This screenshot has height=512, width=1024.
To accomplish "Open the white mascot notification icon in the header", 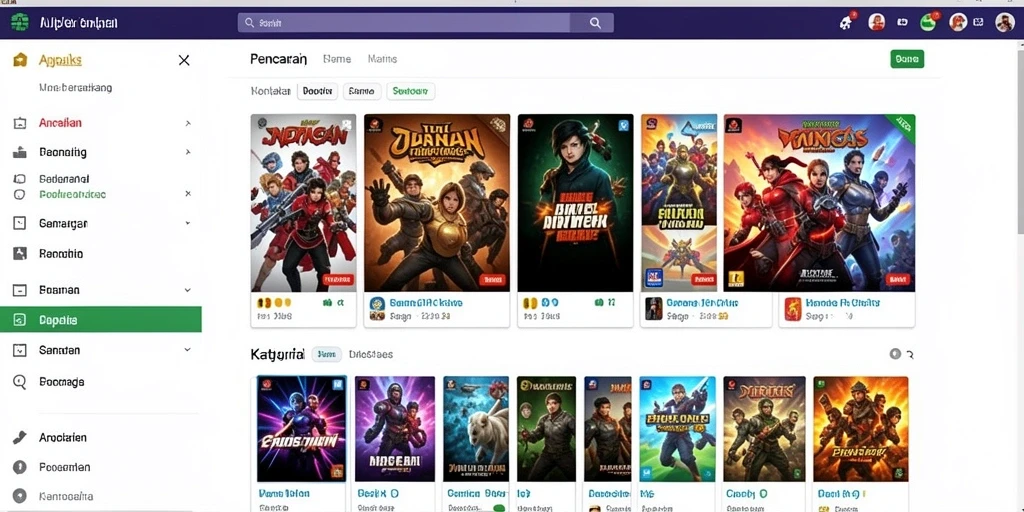I will click(x=846, y=23).
